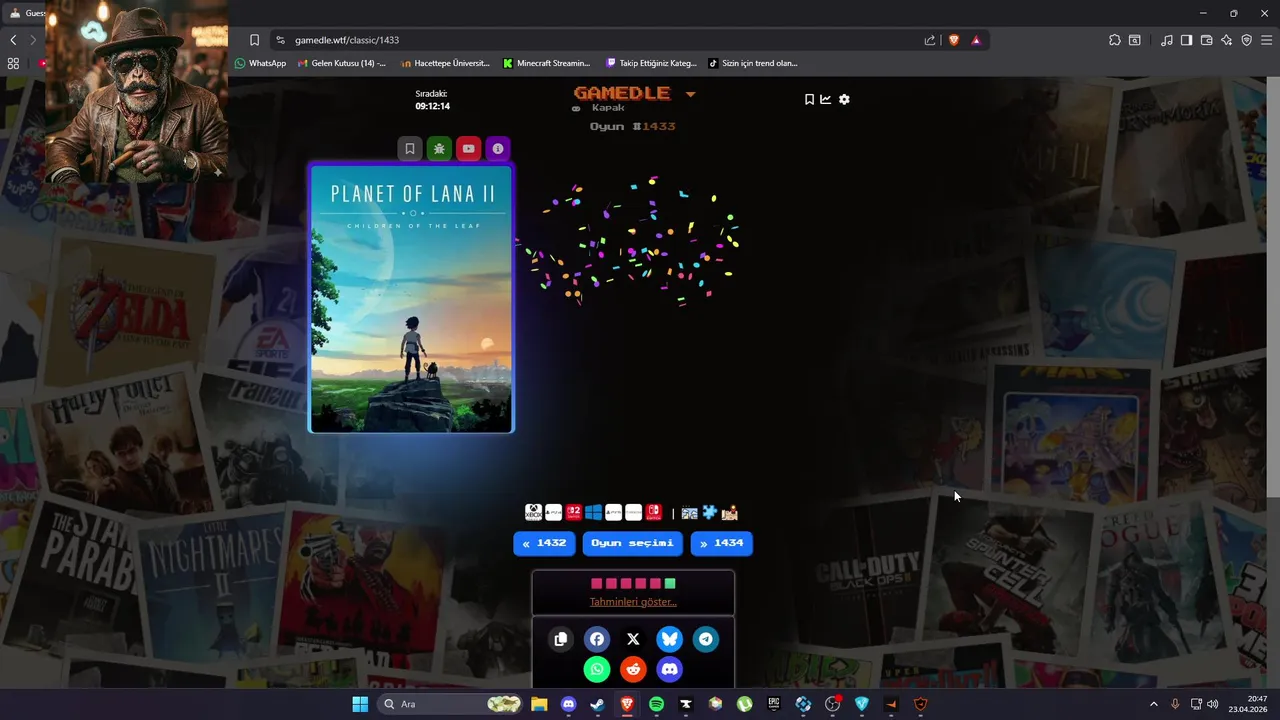
Task: Open the WhatsApp bookmark
Action: pos(260,63)
